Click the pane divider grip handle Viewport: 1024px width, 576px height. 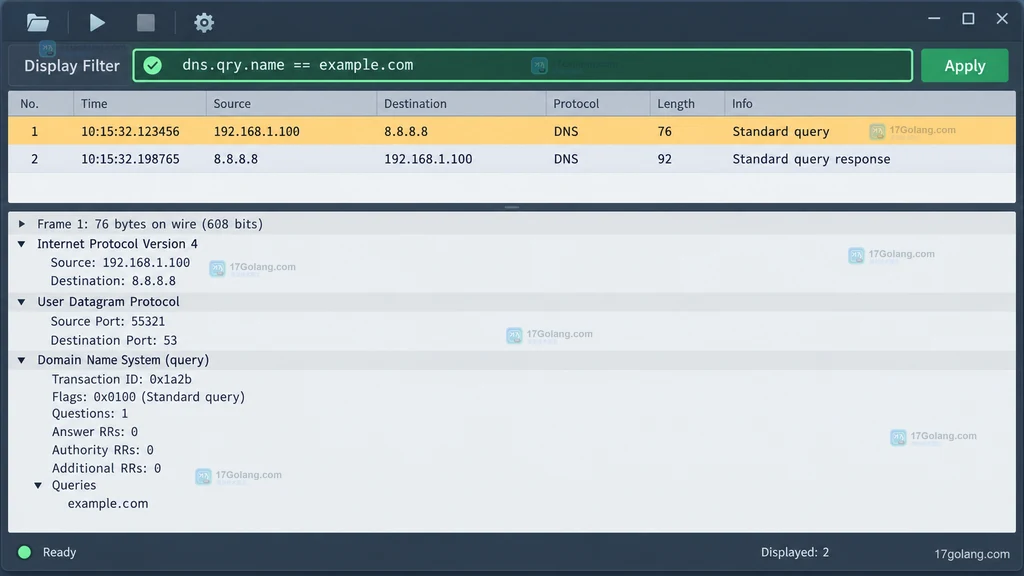512,207
